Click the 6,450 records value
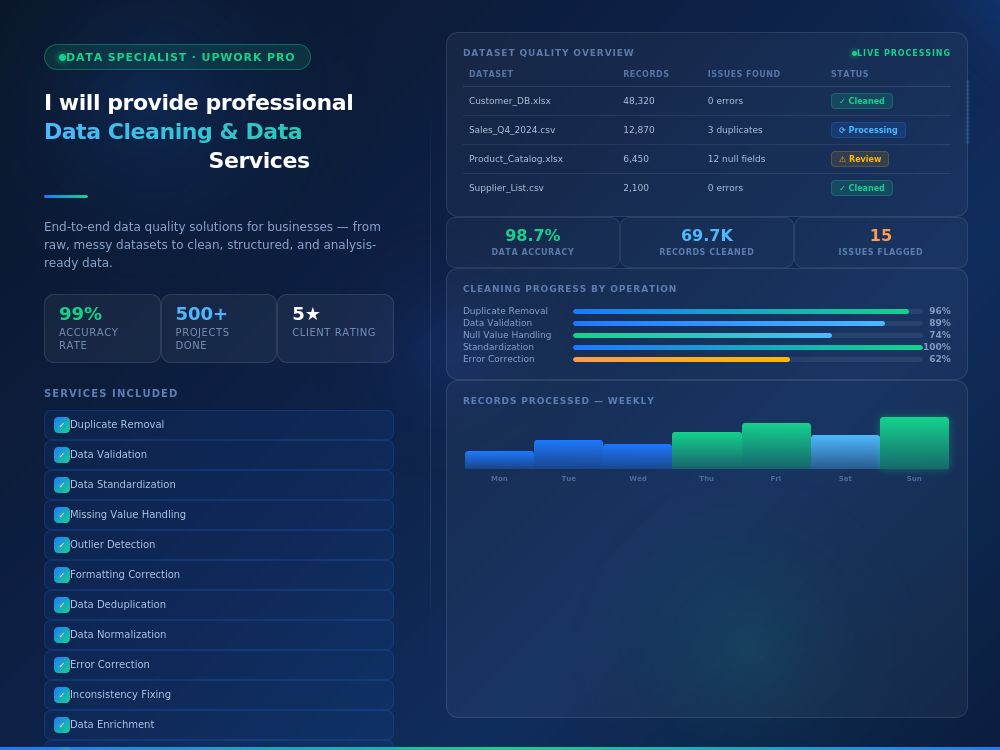The height and width of the screenshot is (750, 1000). (x=636, y=159)
